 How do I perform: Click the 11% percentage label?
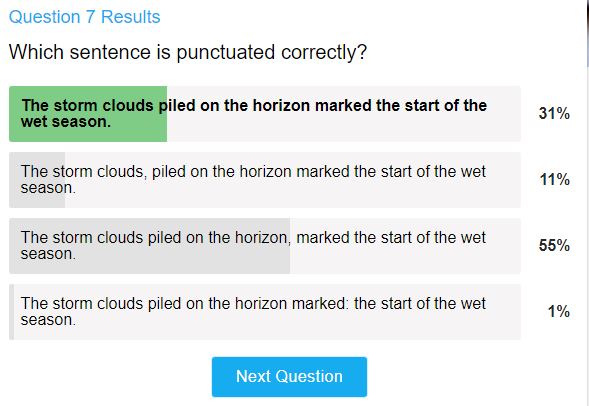pyautogui.click(x=554, y=180)
